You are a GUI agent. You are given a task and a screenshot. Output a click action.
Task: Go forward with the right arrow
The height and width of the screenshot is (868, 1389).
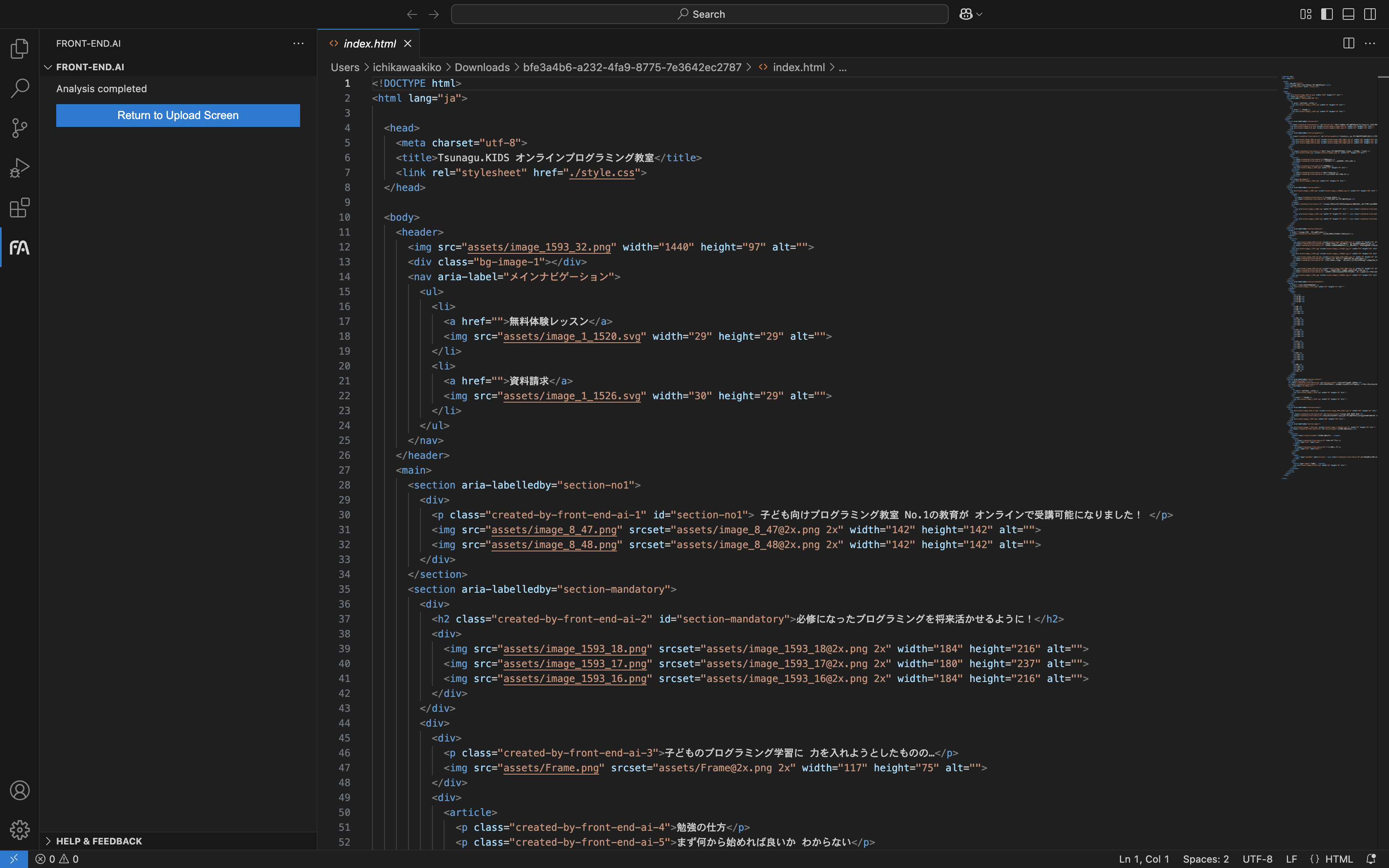coord(434,14)
